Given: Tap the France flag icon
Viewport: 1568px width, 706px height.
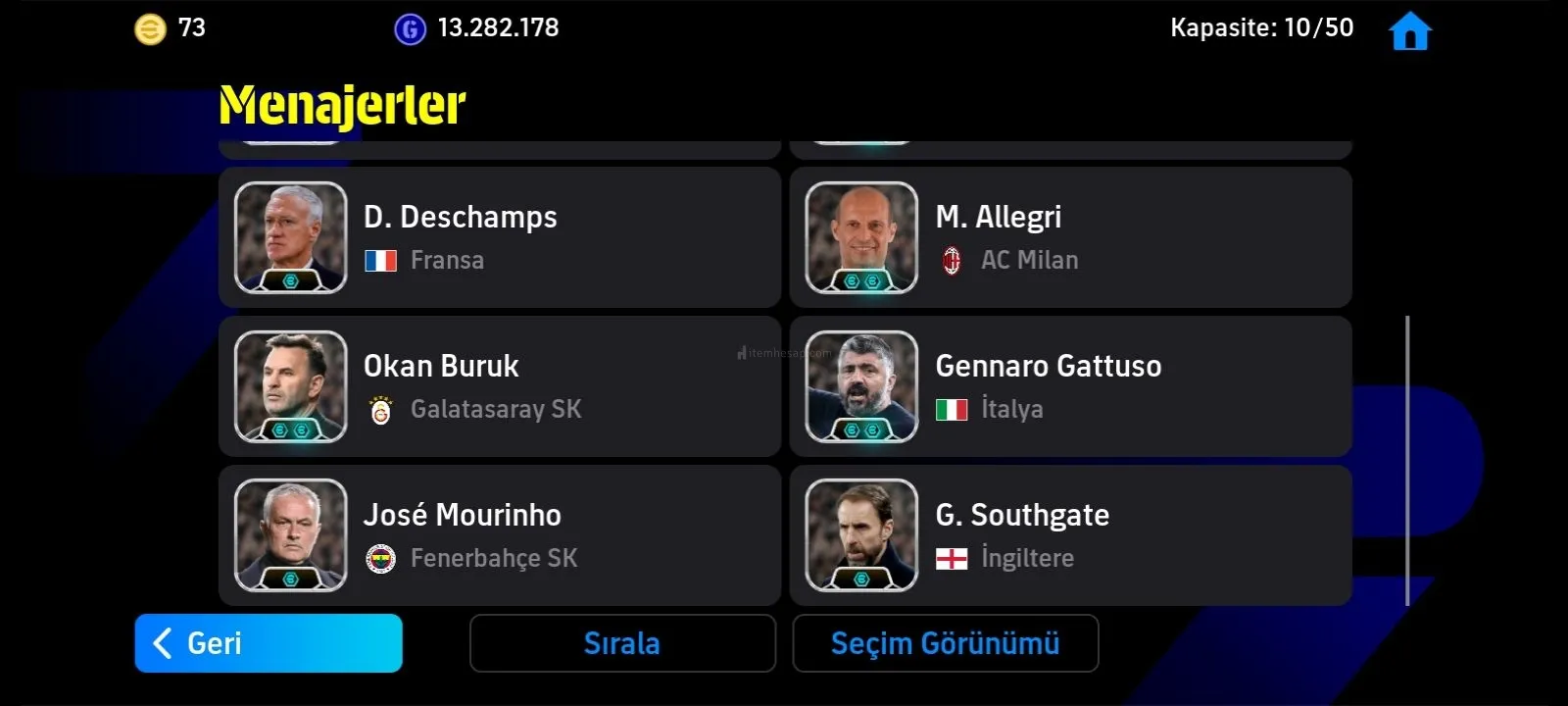Looking at the screenshot, I should coord(380,261).
